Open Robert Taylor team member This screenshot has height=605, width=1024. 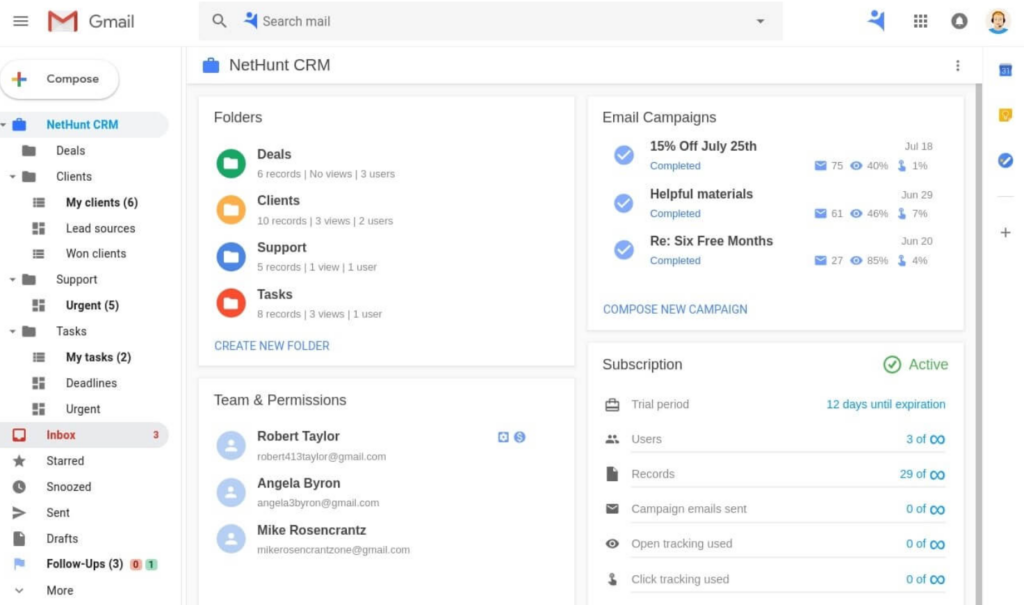point(298,436)
